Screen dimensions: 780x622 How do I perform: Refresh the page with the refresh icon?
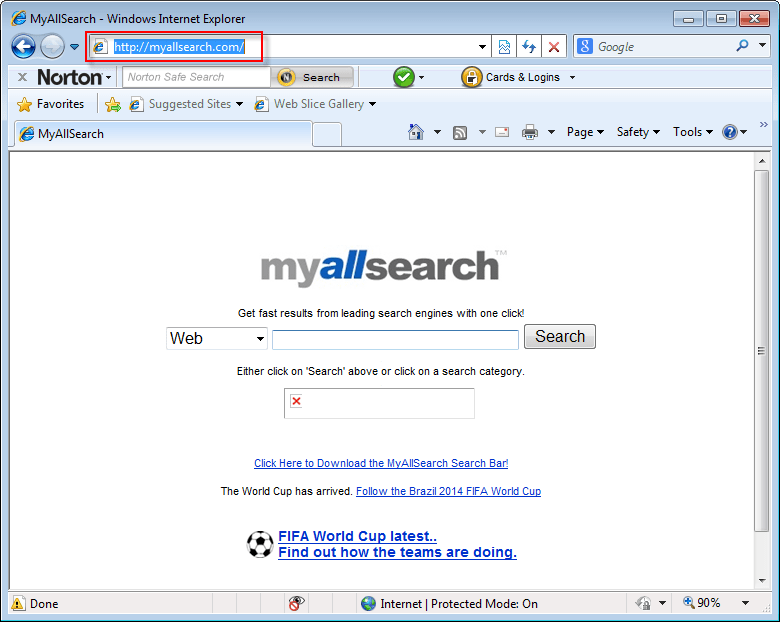tap(529, 47)
